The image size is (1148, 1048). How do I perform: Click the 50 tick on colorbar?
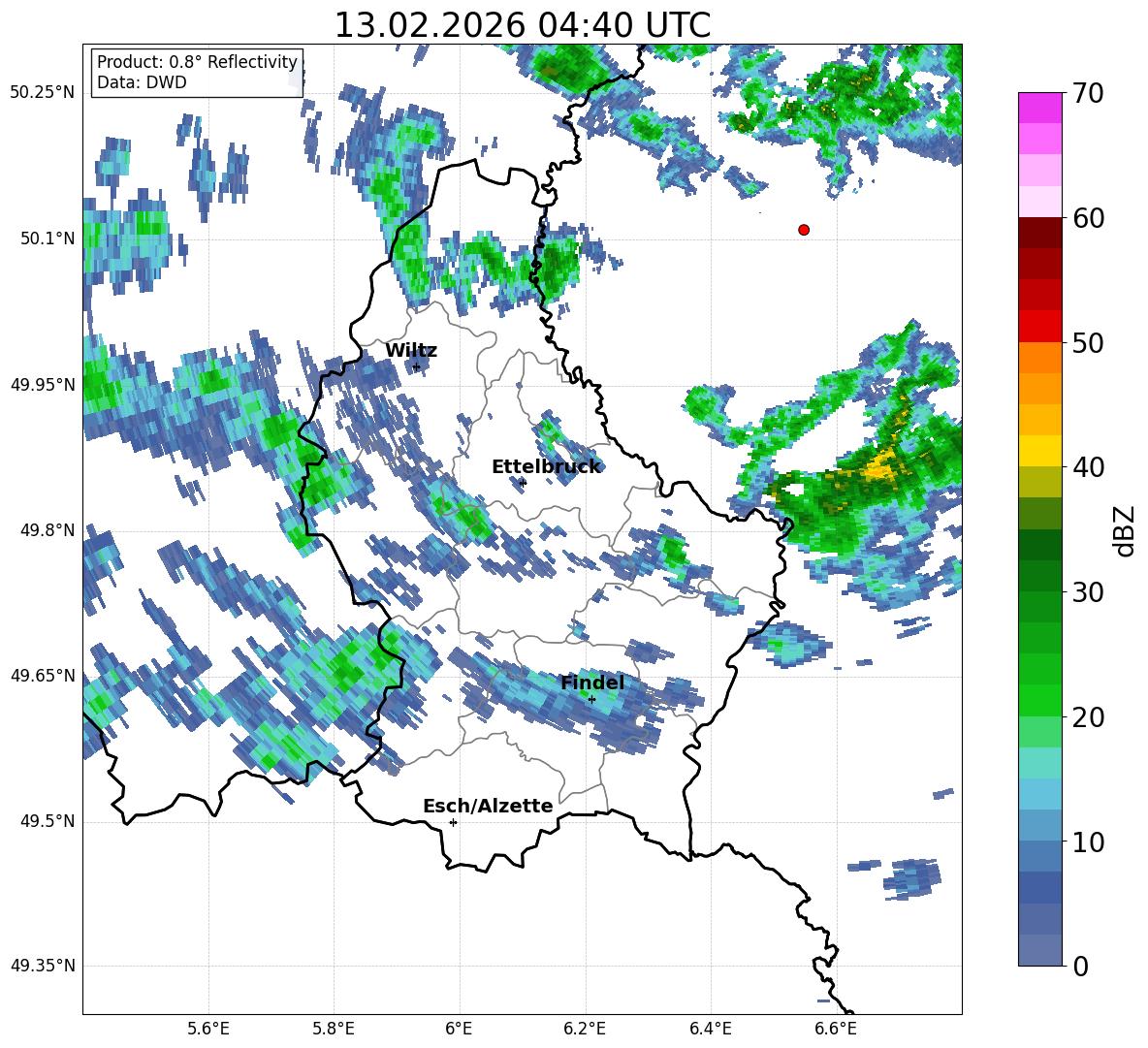pos(1088,342)
